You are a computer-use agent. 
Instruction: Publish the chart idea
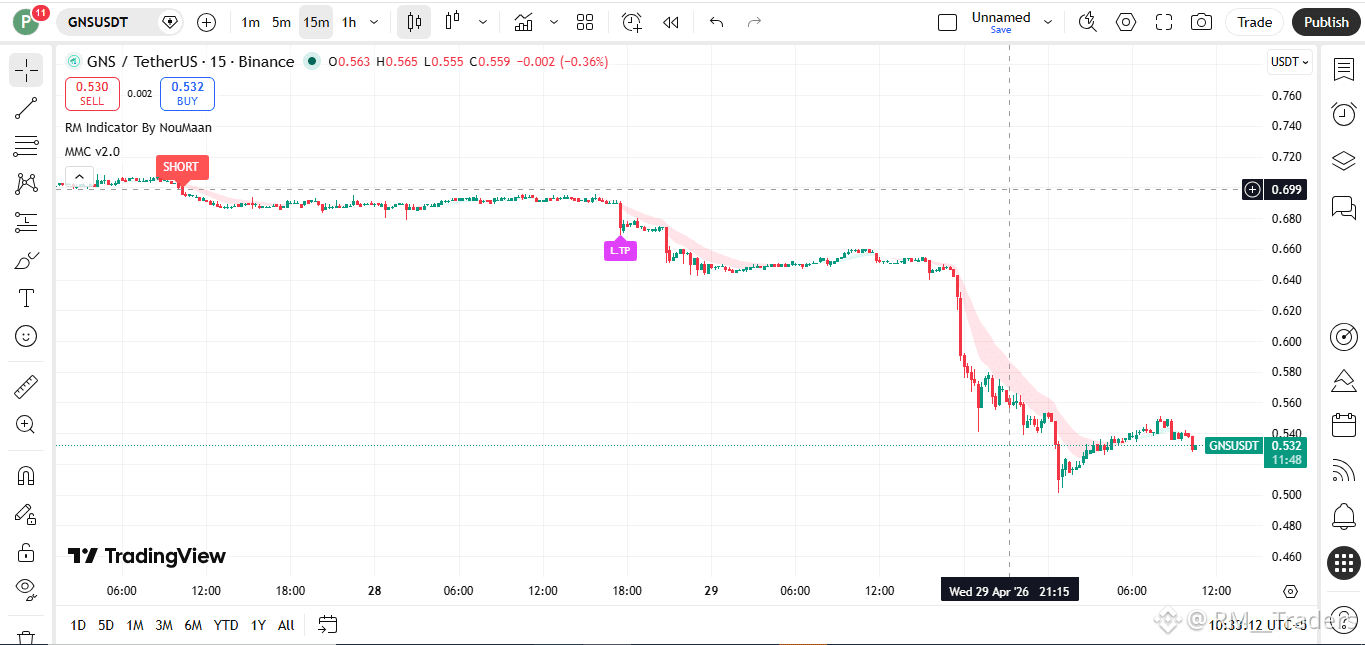coord(1326,22)
